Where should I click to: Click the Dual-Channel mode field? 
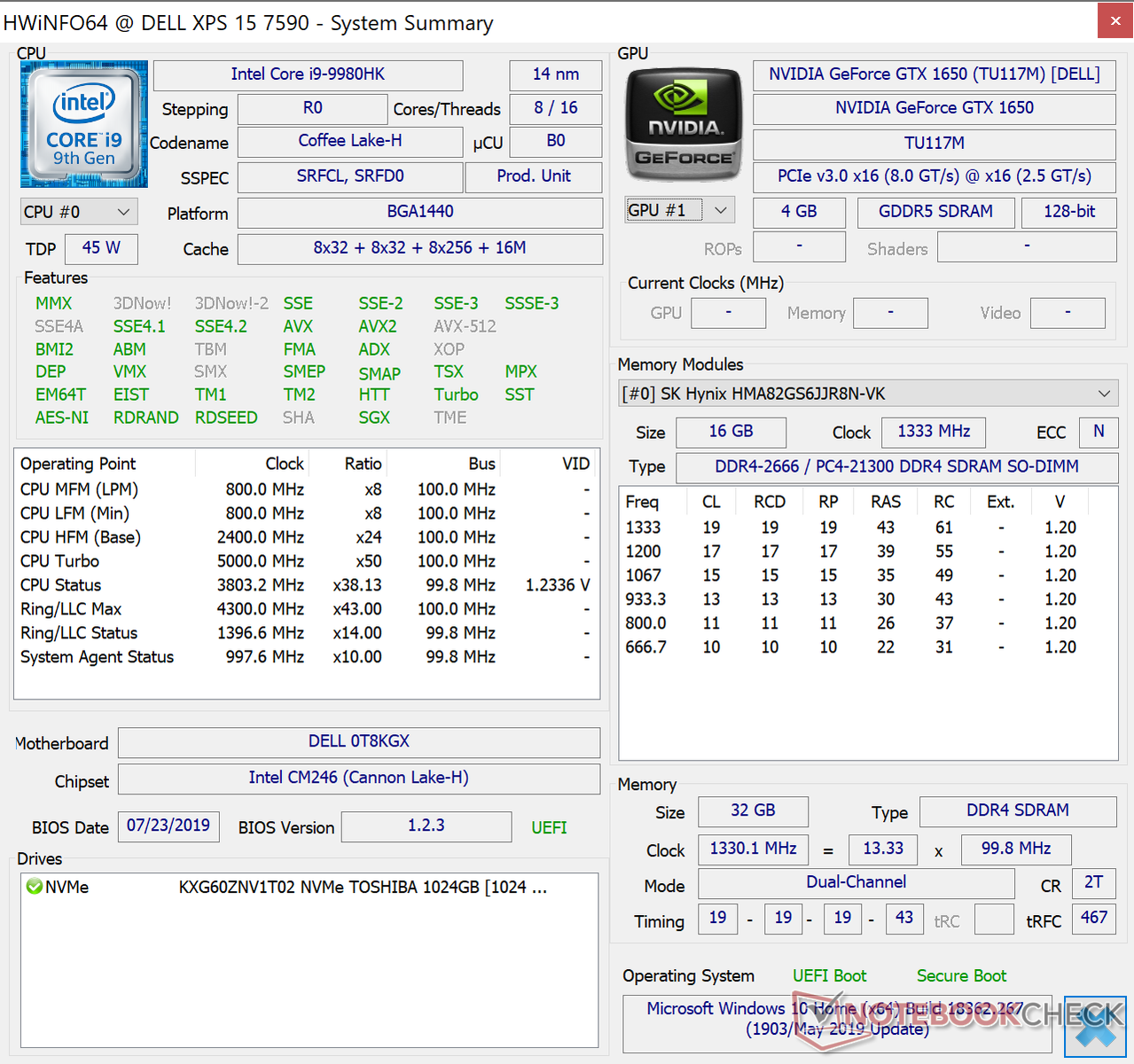coord(856,883)
